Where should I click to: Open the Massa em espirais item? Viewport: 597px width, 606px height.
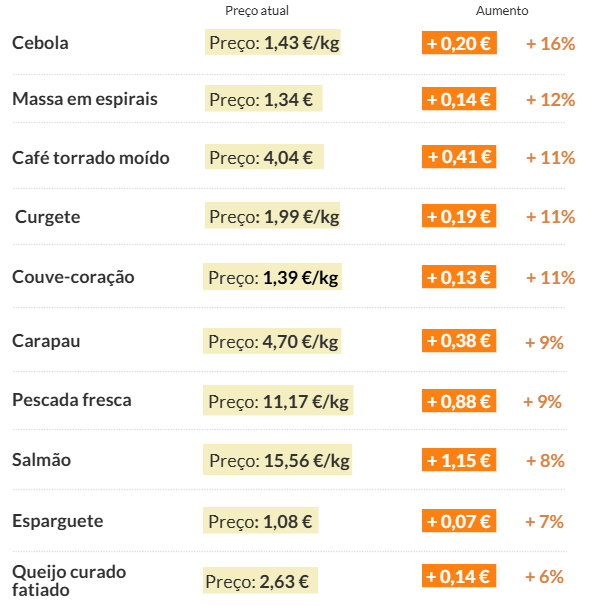[85, 99]
